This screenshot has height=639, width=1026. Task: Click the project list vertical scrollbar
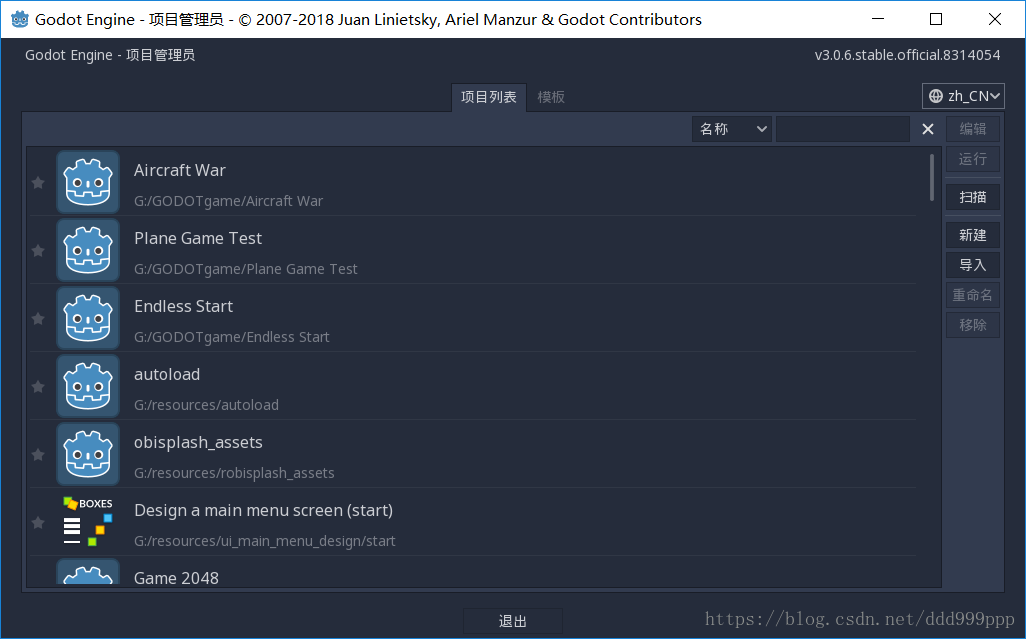click(x=932, y=177)
